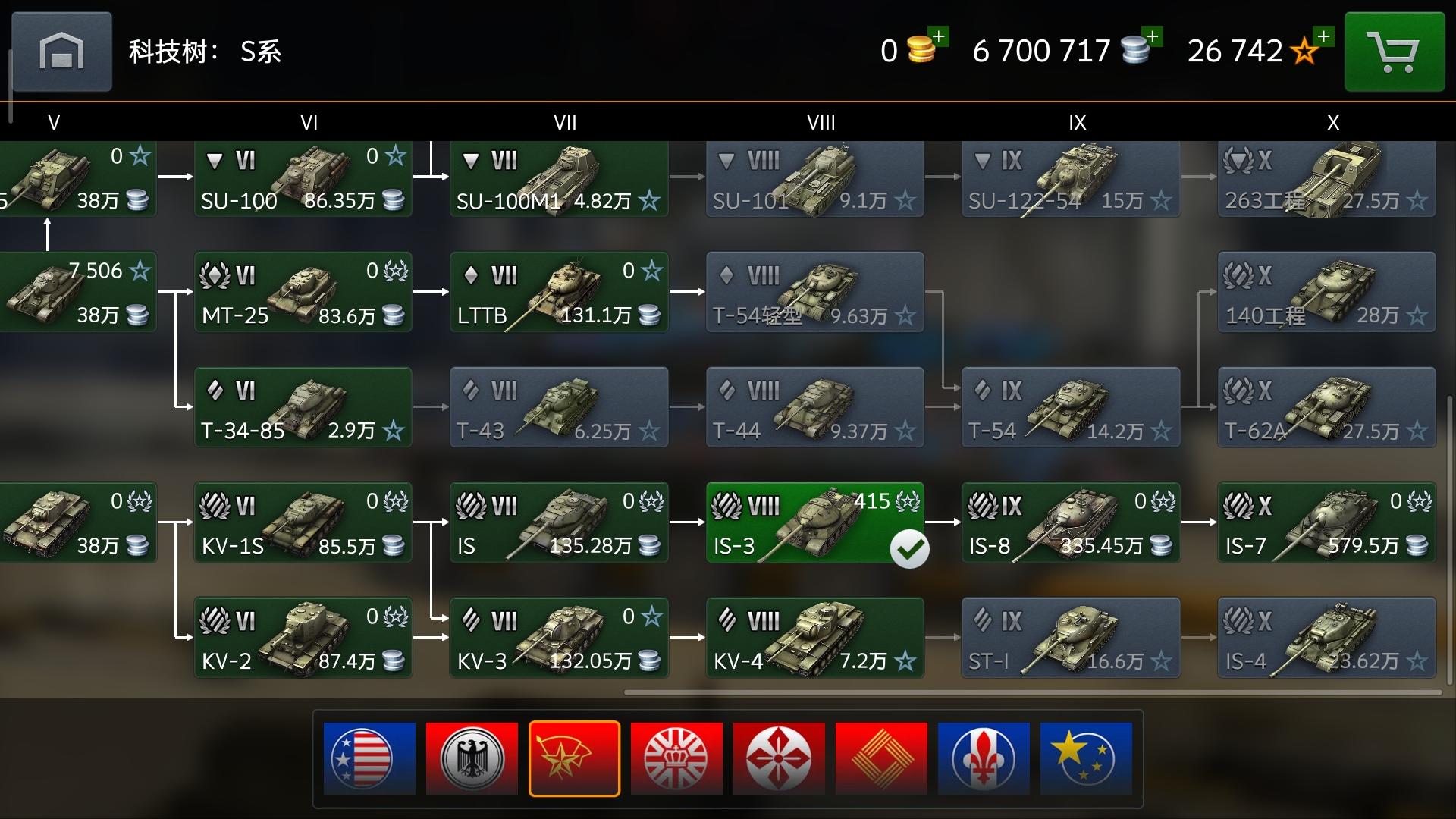Open the T-34-85 medium tank node
Image resolution: width=1456 pixels, height=819 pixels.
click(x=303, y=407)
